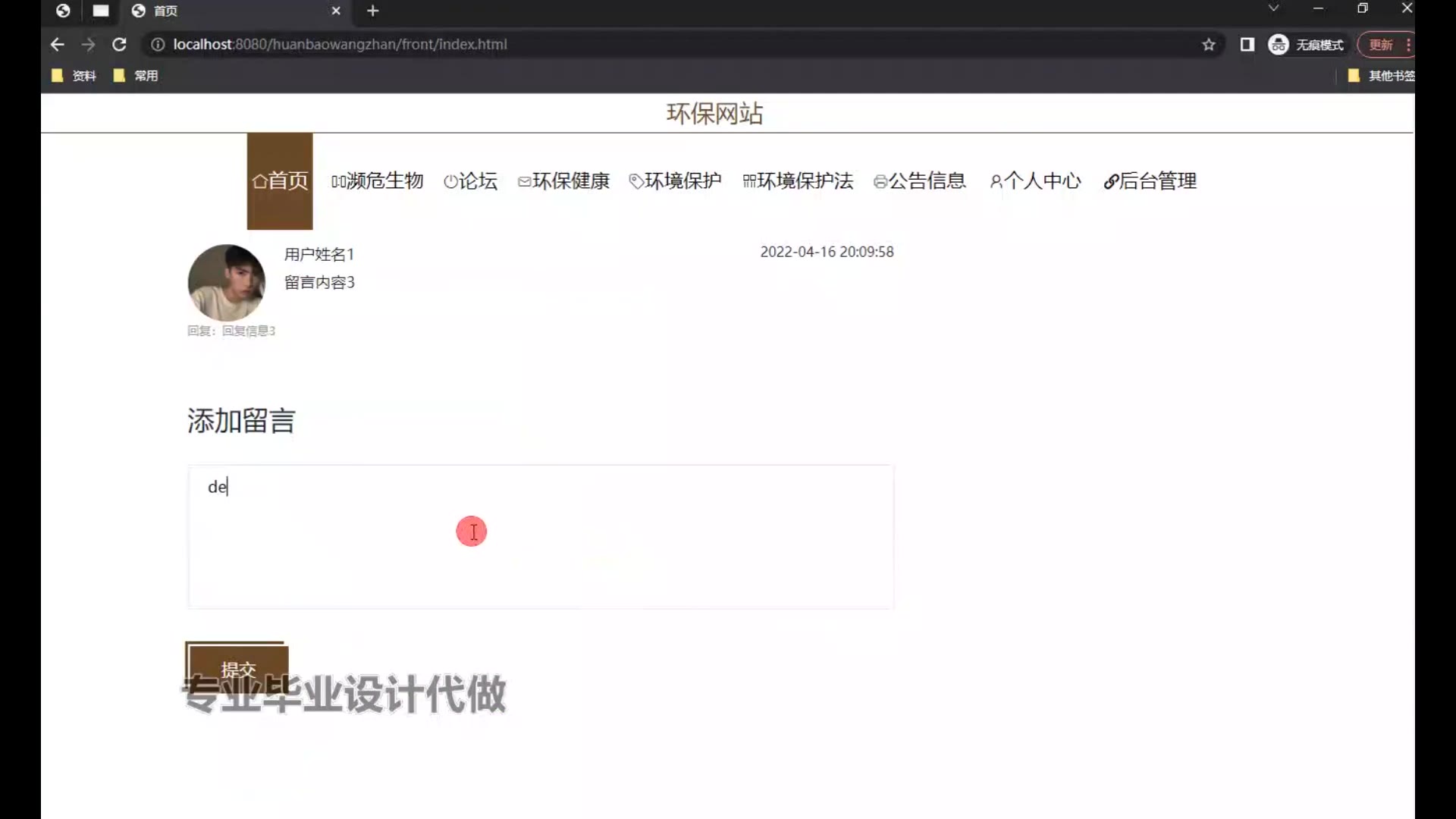Toggle the browser side panel icon
Viewport: 1456px width, 819px height.
coord(1247,45)
